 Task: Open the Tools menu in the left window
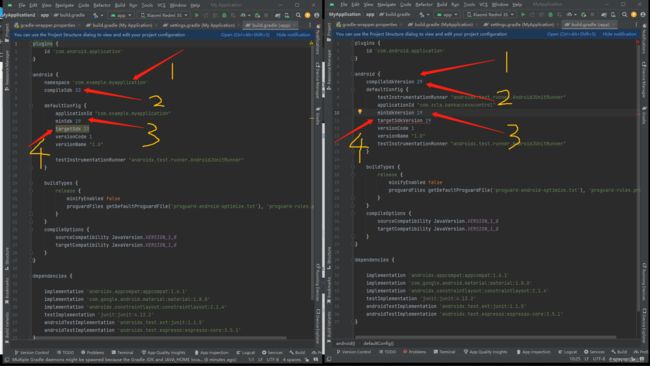pos(147,5)
